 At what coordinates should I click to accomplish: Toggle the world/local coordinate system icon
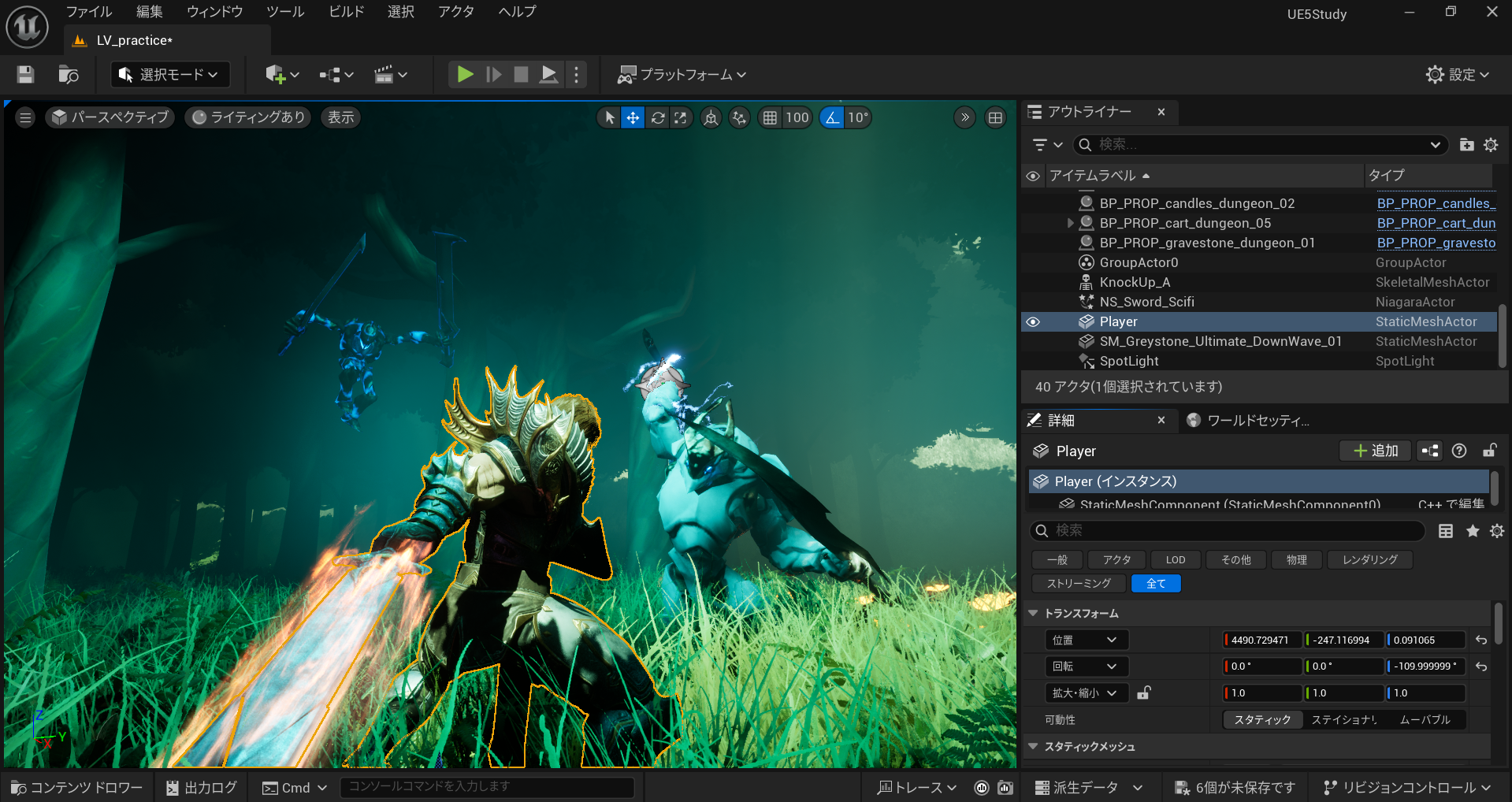pyautogui.click(x=711, y=117)
